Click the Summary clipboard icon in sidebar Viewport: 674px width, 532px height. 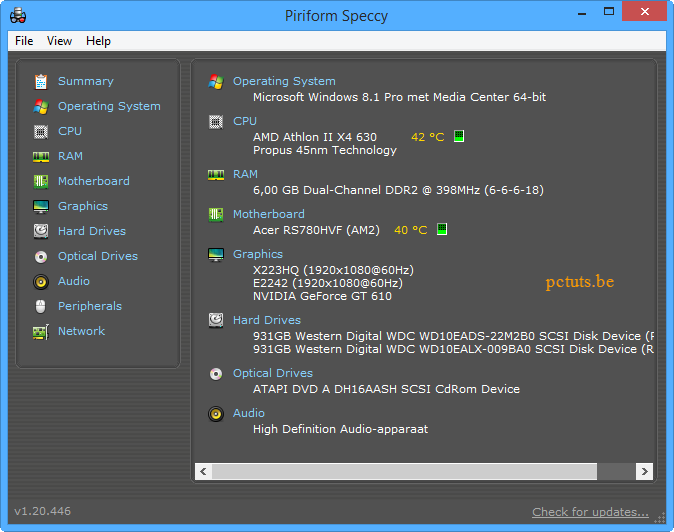(x=41, y=81)
